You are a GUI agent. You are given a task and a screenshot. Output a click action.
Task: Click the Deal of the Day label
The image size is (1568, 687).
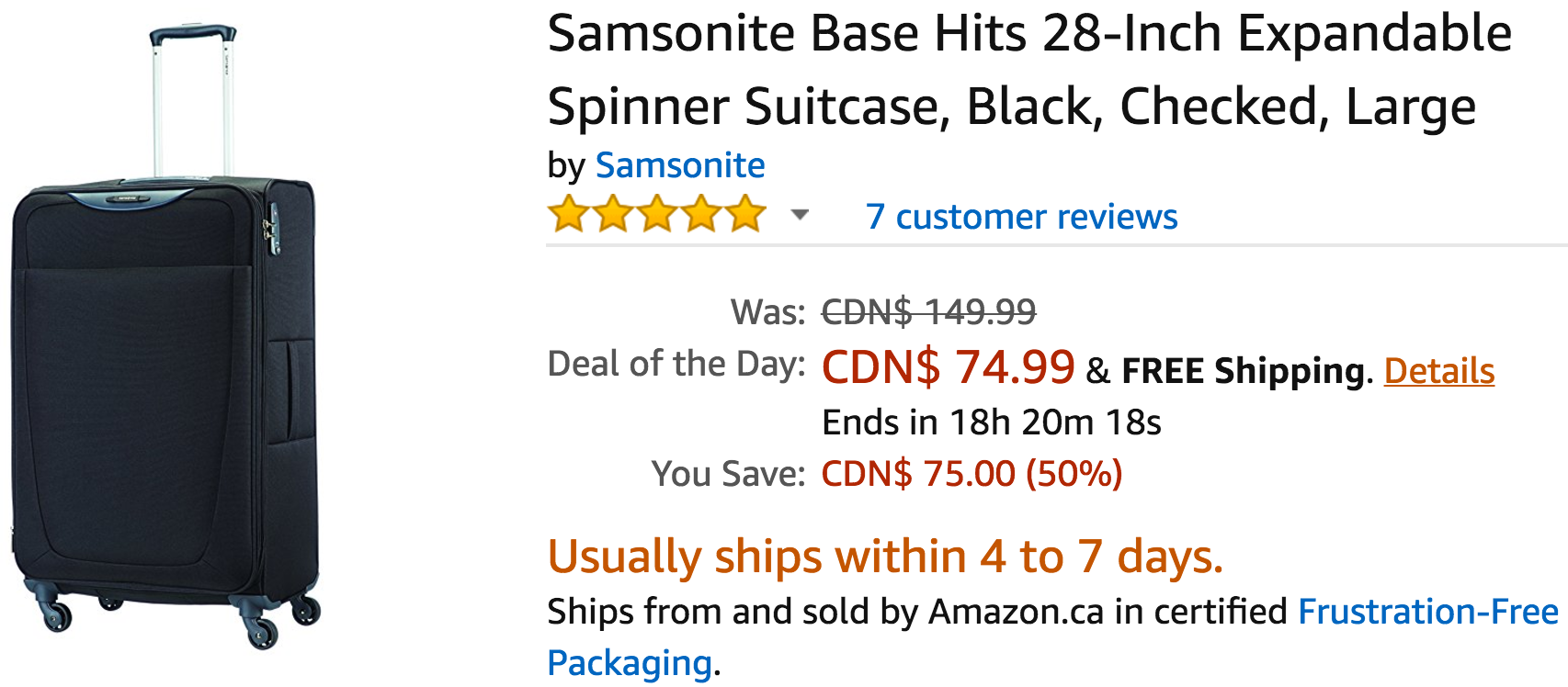[676, 364]
